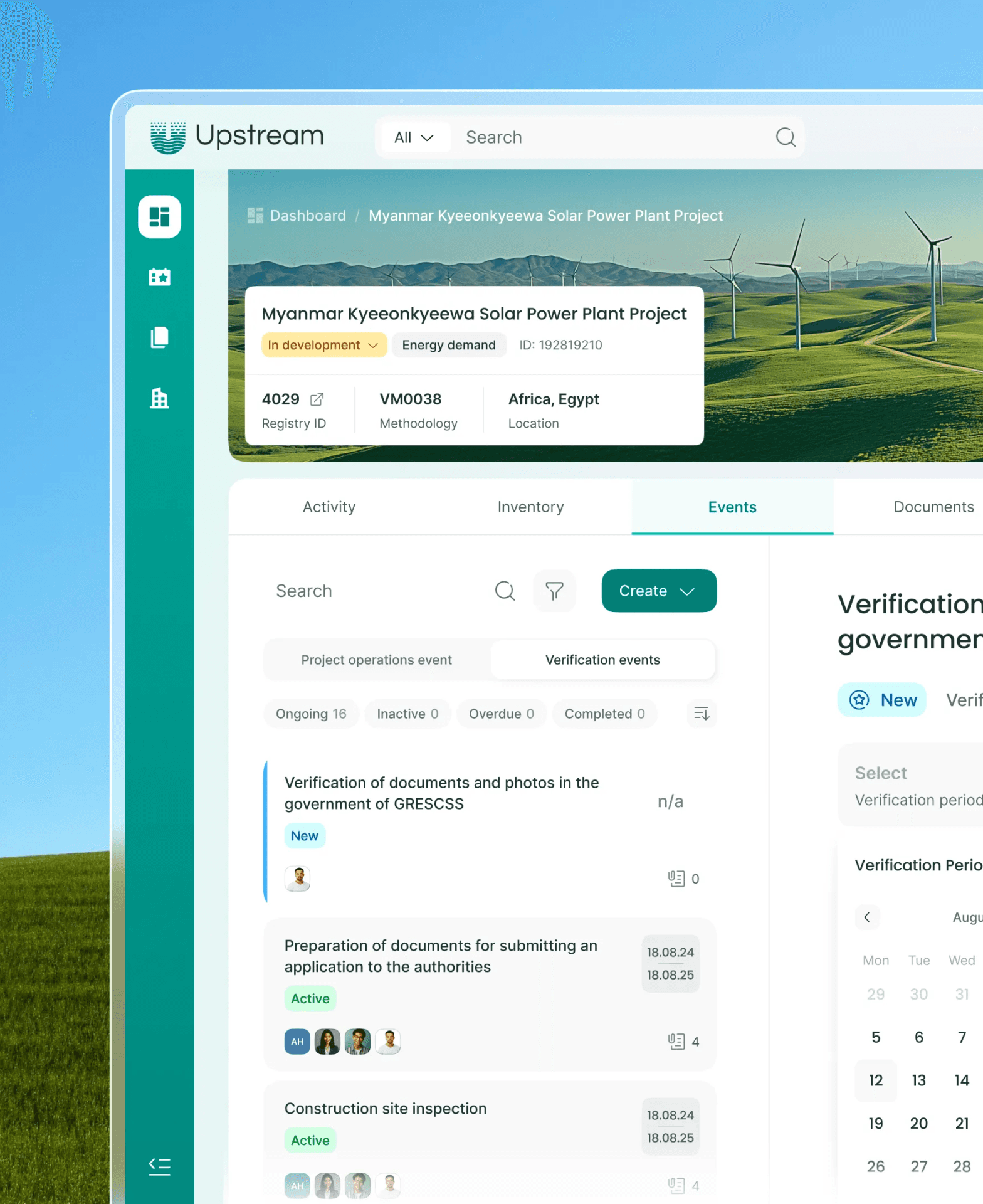Screen dimensions: 983x1204
Task: Filter by Ongoing 16 chip
Action: pyautogui.click(x=311, y=714)
